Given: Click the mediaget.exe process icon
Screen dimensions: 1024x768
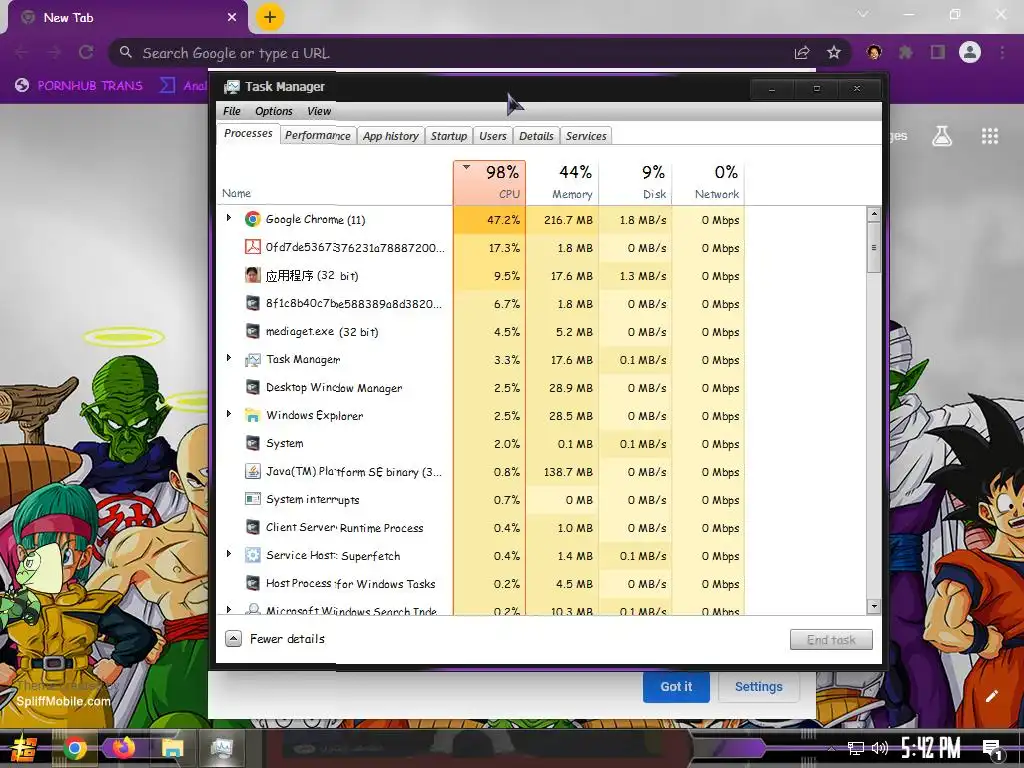Looking at the screenshot, I should 252,331.
